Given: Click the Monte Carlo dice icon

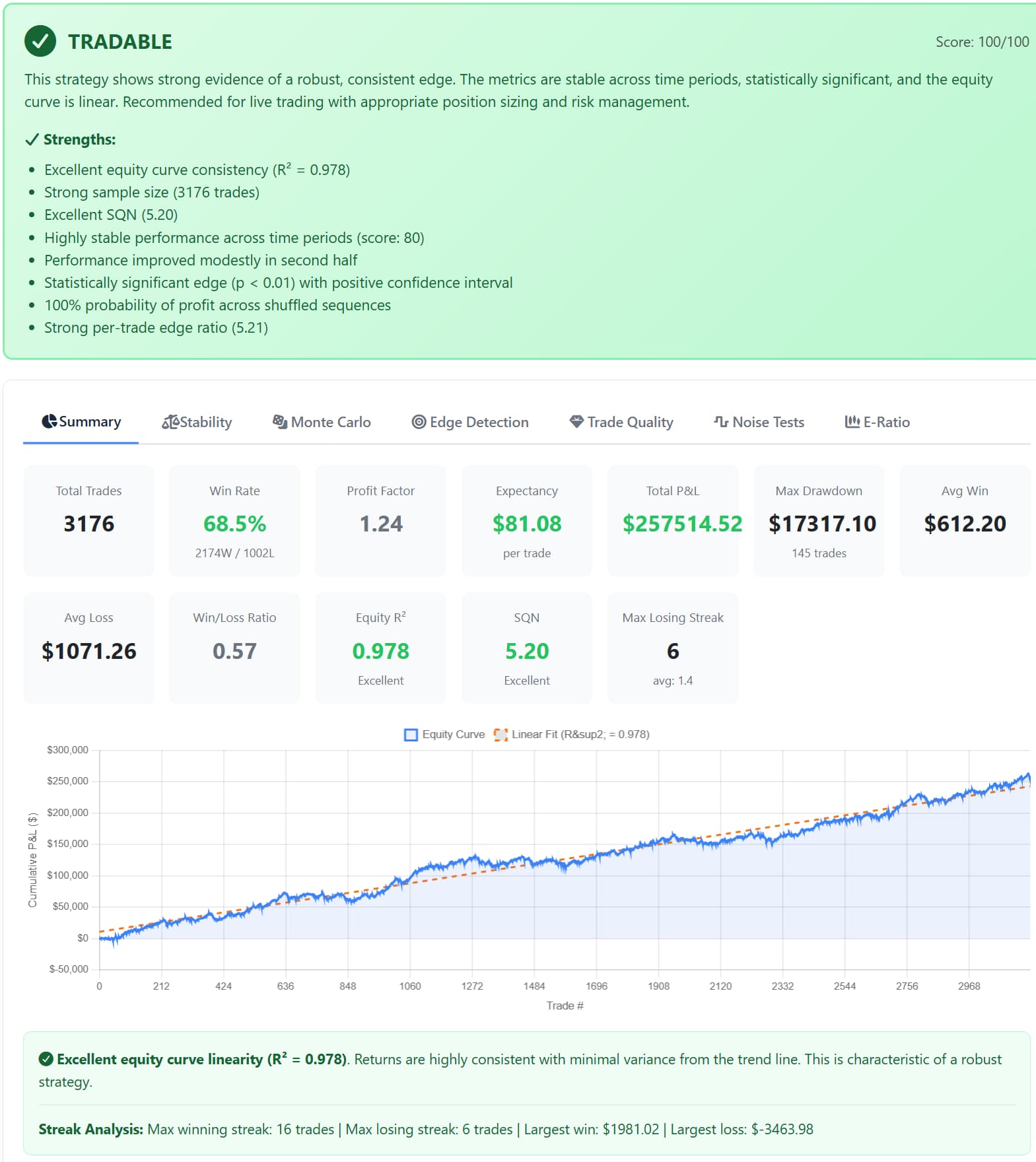Looking at the screenshot, I should tap(280, 422).
